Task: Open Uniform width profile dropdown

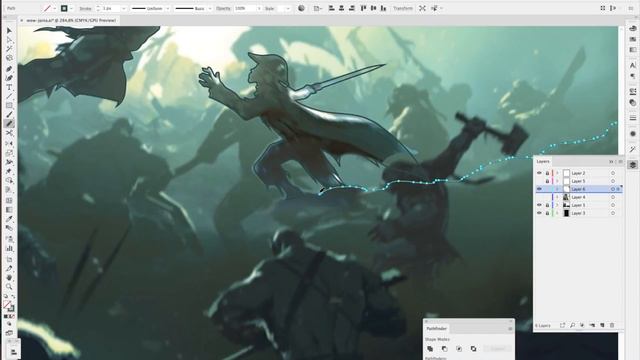Action: point(167,8)
